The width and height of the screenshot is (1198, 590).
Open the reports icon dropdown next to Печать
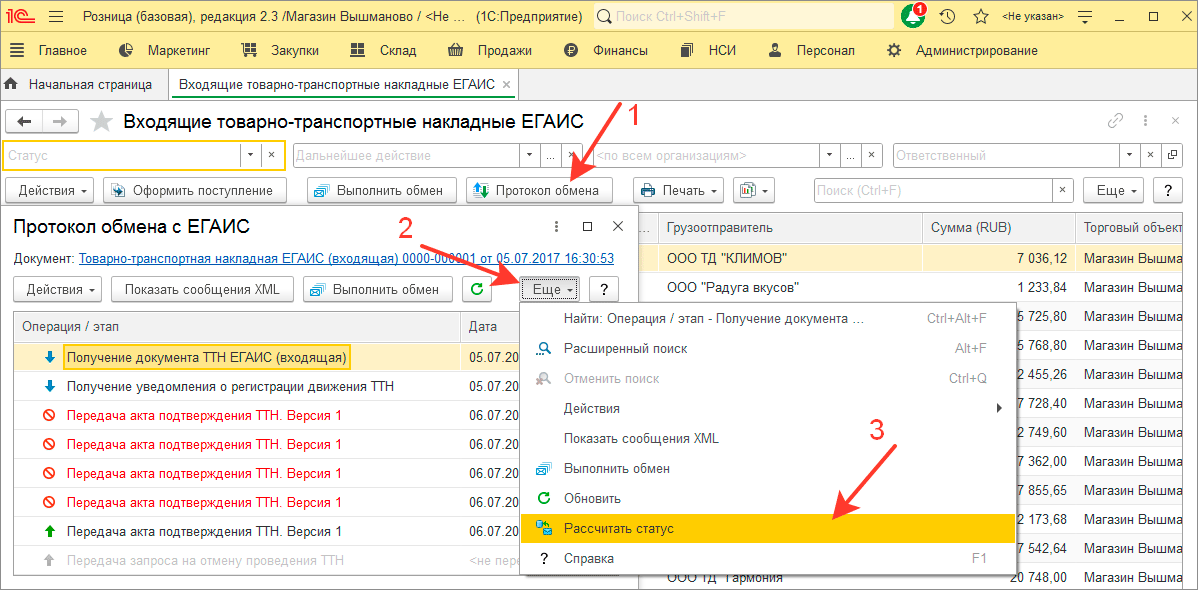coord(754,190)
